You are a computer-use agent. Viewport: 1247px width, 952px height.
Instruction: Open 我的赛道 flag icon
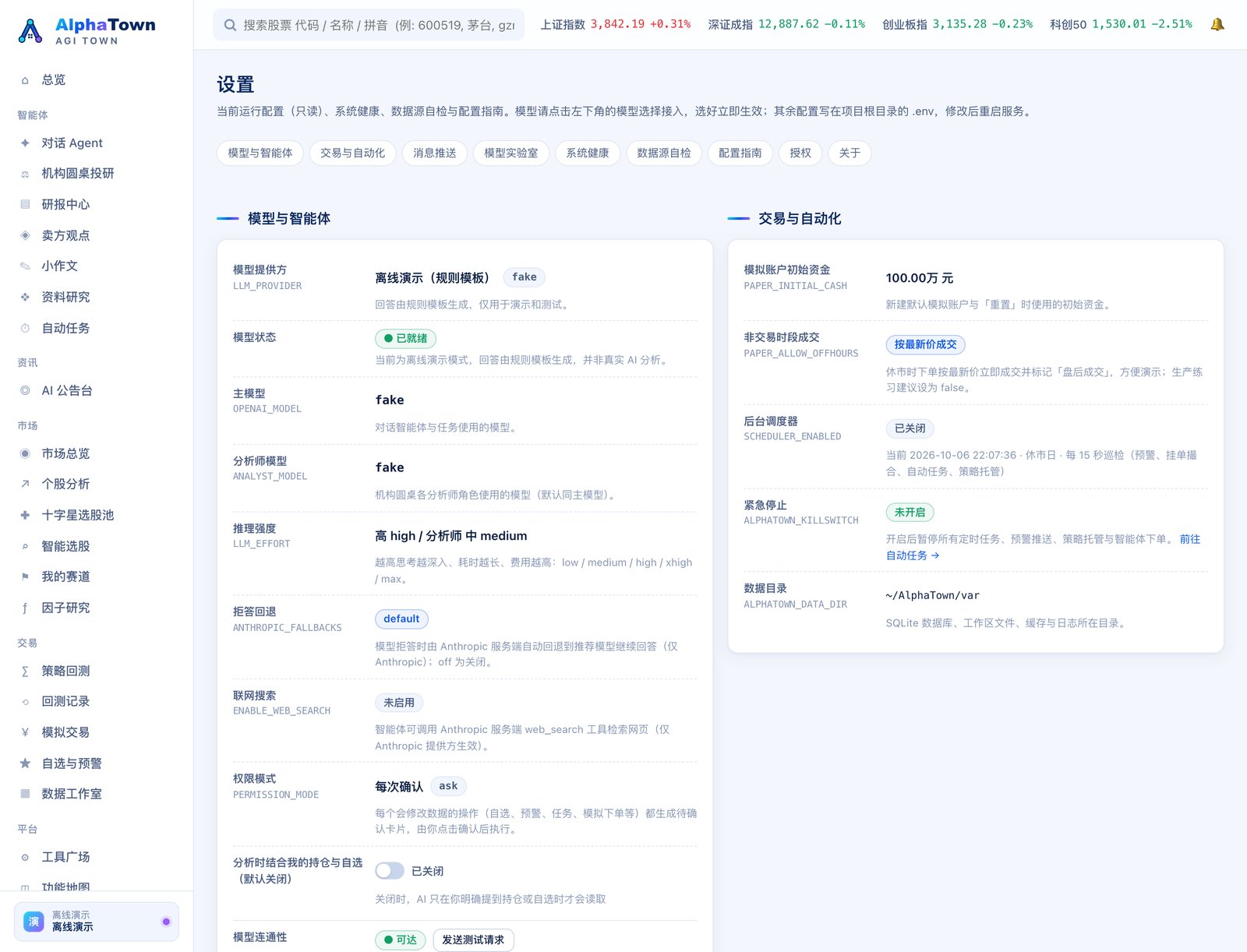pyautogui.click(x=25, y=576)
